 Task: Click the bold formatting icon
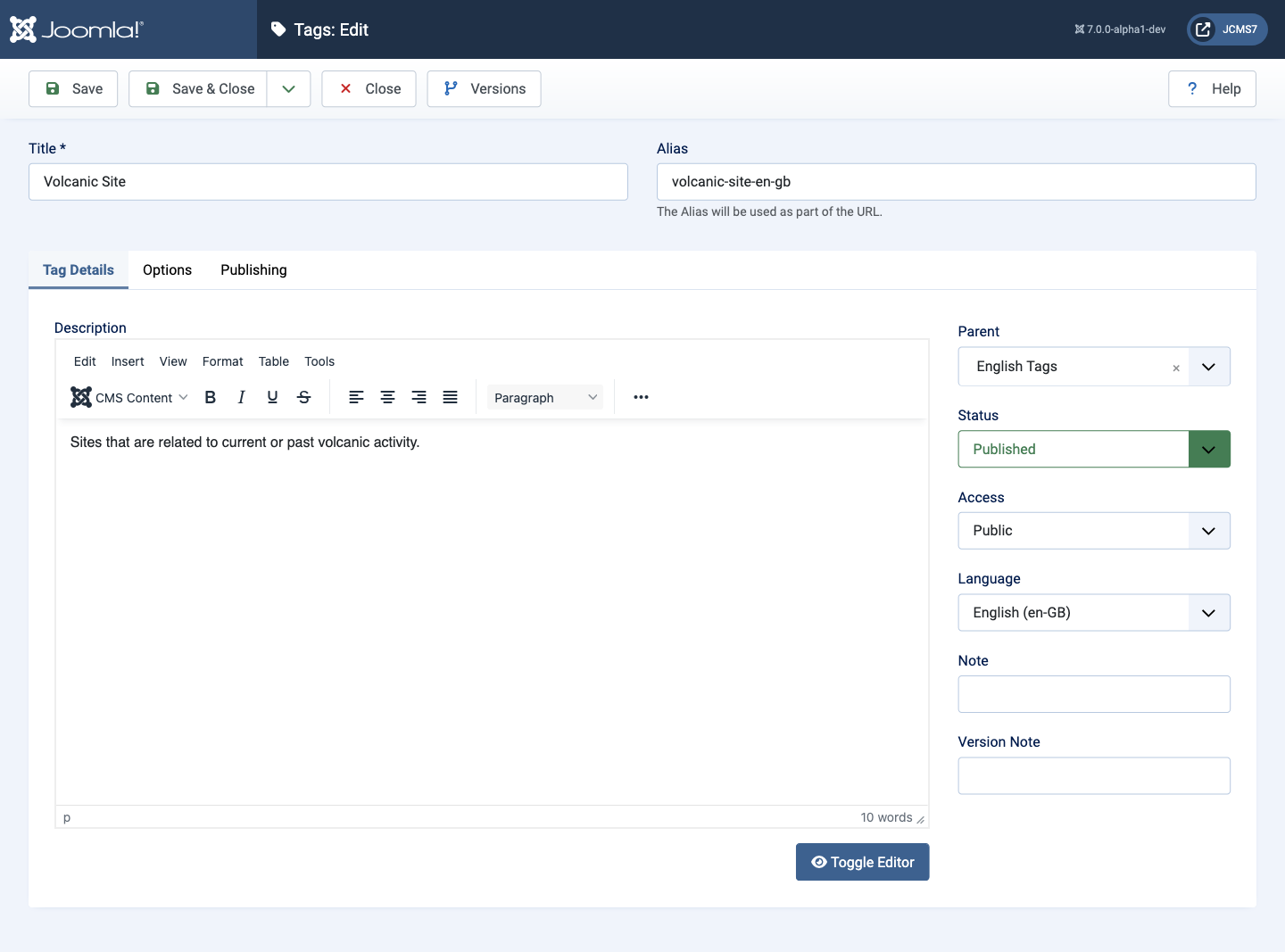click(x=211, y=397)
